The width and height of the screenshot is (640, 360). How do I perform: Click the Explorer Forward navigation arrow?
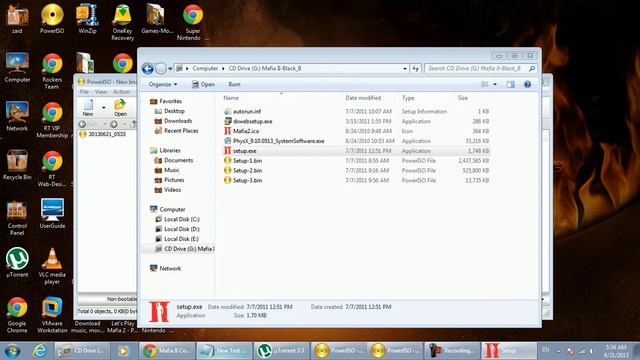161,69
